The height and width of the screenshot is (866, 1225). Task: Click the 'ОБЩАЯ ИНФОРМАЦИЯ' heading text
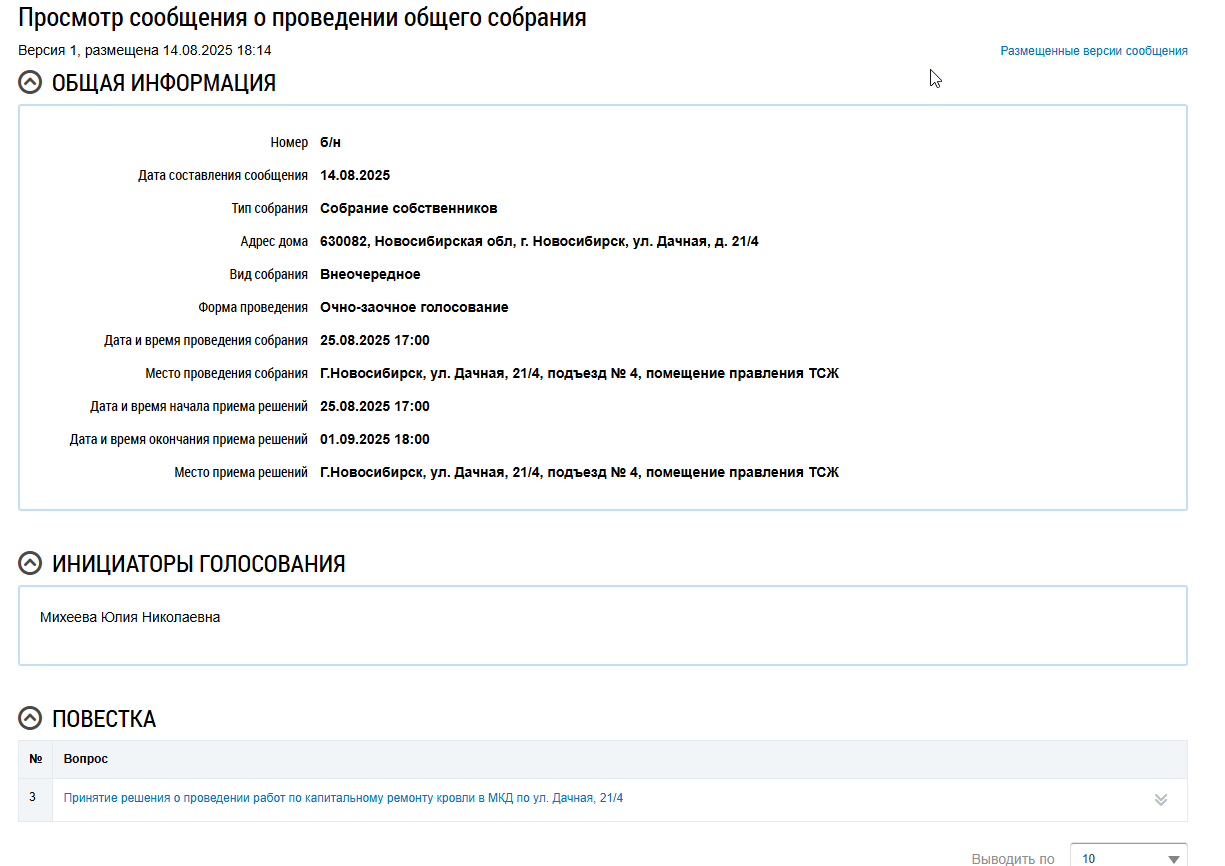click(164, 83)
